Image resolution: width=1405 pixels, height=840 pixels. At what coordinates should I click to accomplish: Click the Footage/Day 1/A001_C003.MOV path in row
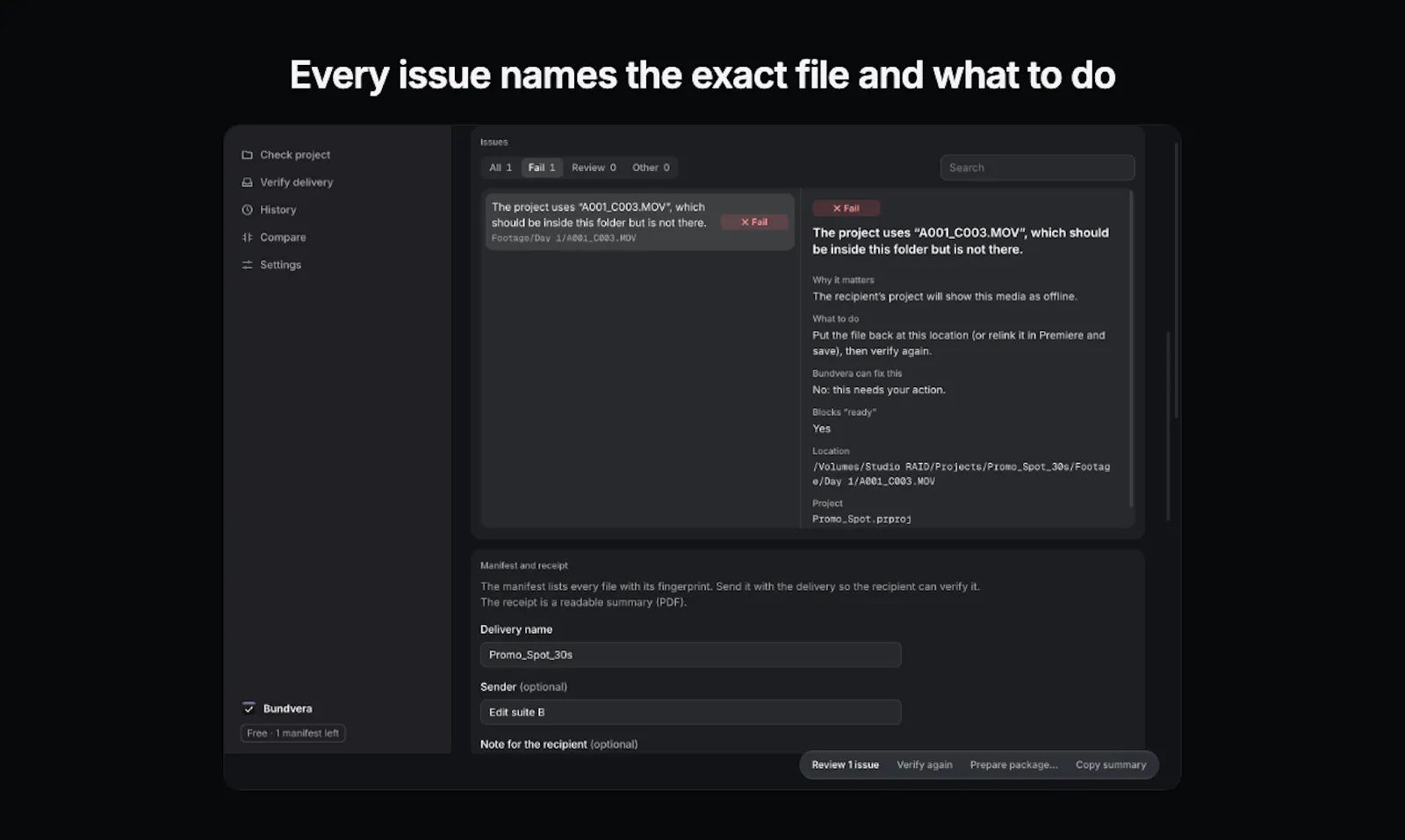(x=564, y=238)
